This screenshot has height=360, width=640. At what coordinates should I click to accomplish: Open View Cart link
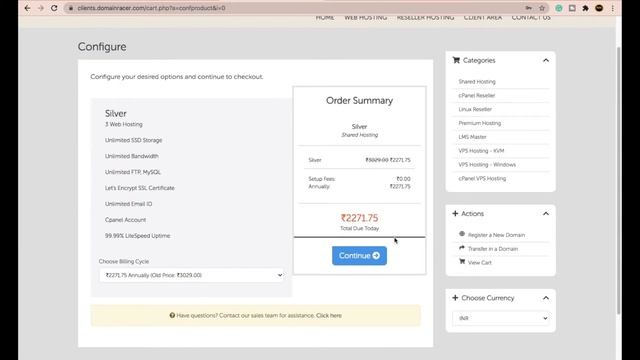pos(480,263)
